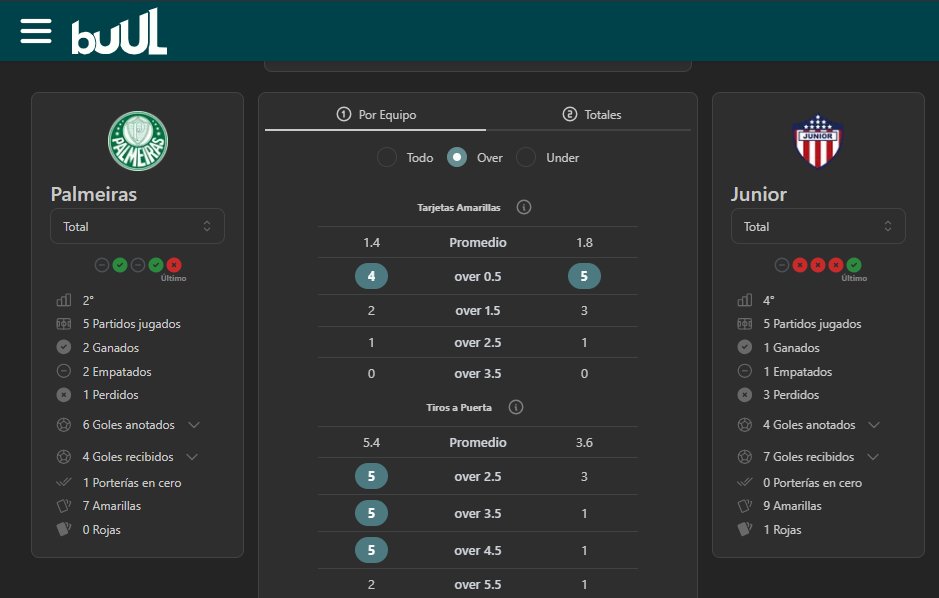Click Junior shots average 3.6
Screen dimensions: 939x598
tap(584, 442)
